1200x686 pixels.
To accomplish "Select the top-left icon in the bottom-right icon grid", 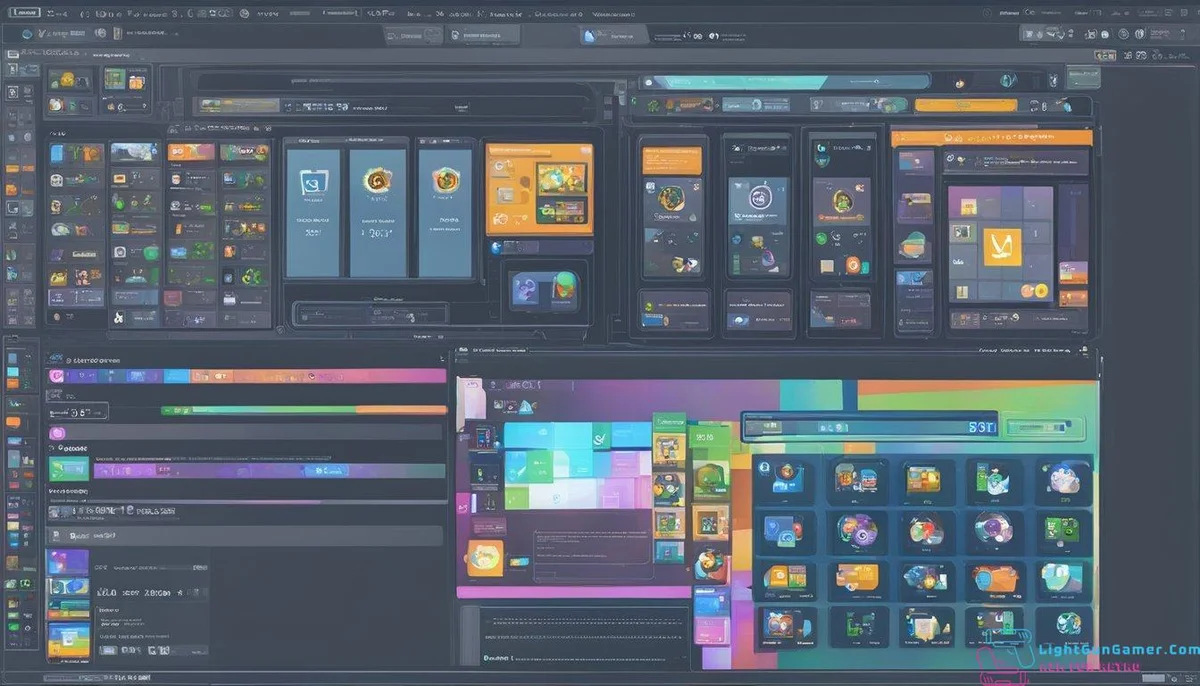I will click(x=783, y=479).
